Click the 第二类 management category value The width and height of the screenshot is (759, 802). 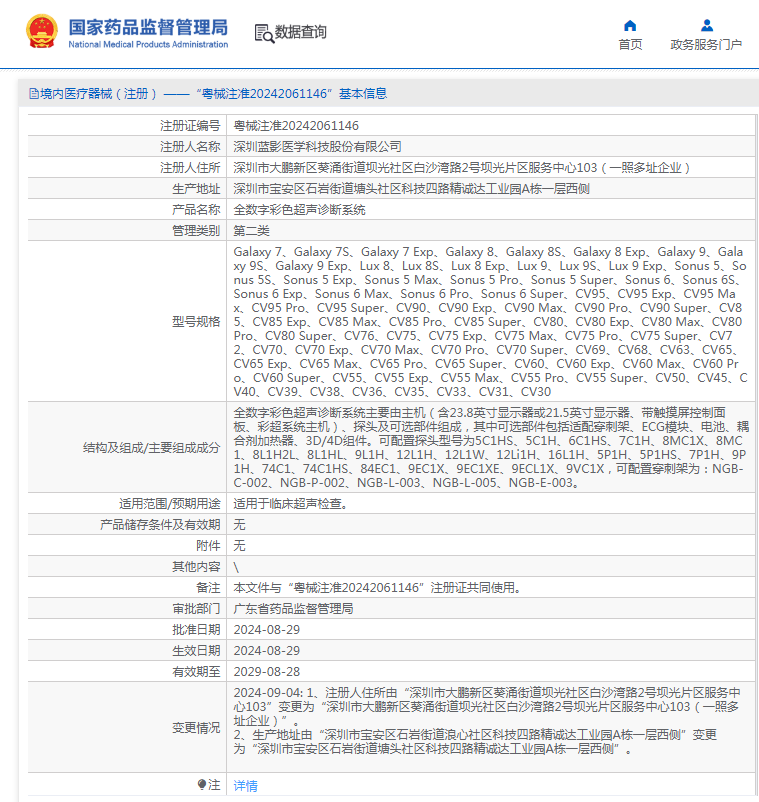tap(251, 231)
